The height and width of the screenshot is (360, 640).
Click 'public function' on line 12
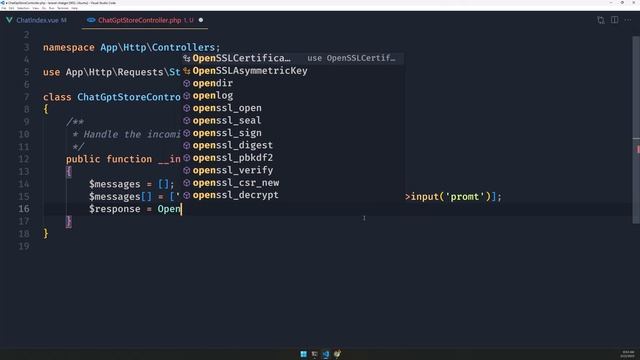tap(109, 159)
